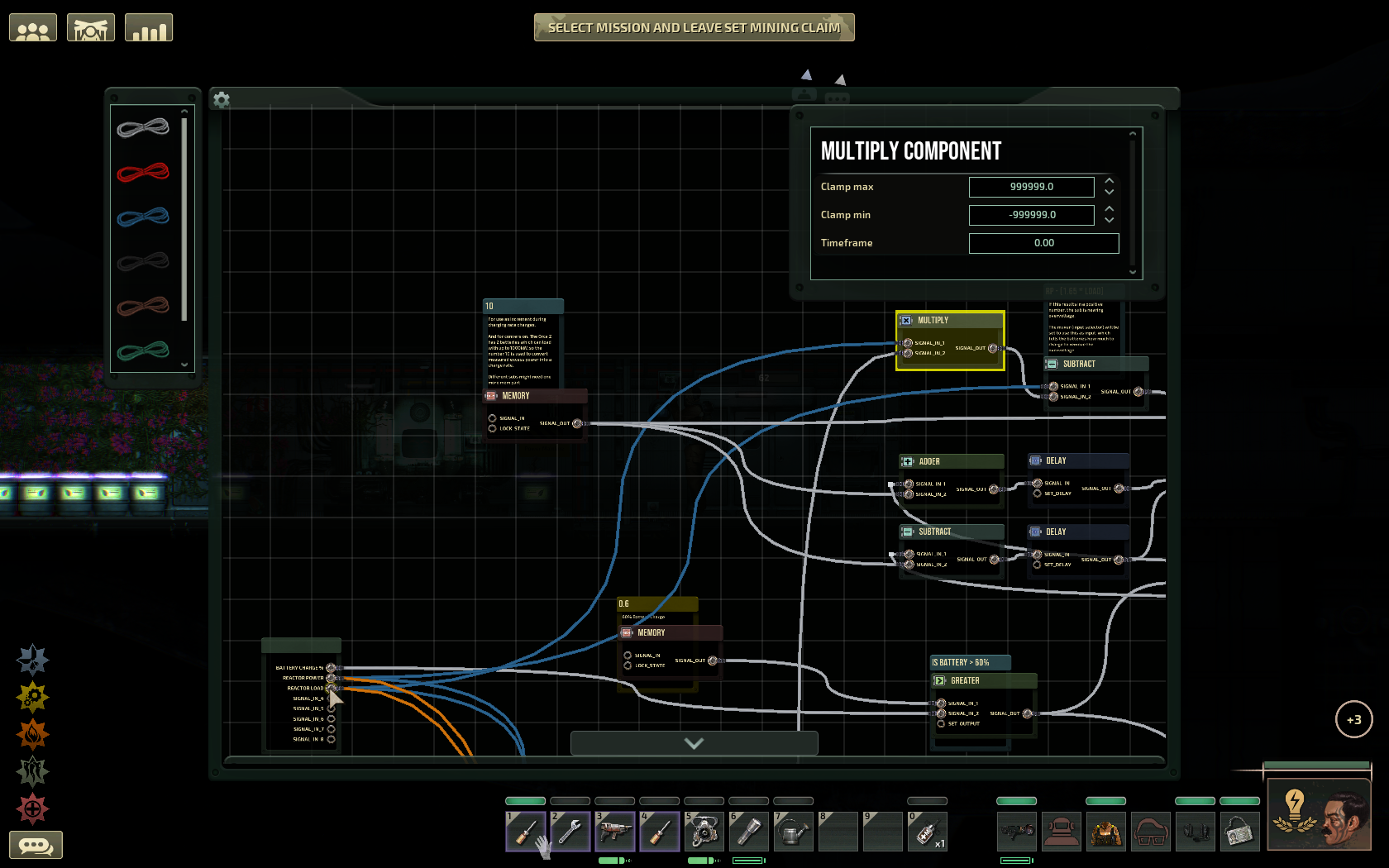Click the signal_in_8 pin on the input panel

pyautogui.click(x=331, y=739)
